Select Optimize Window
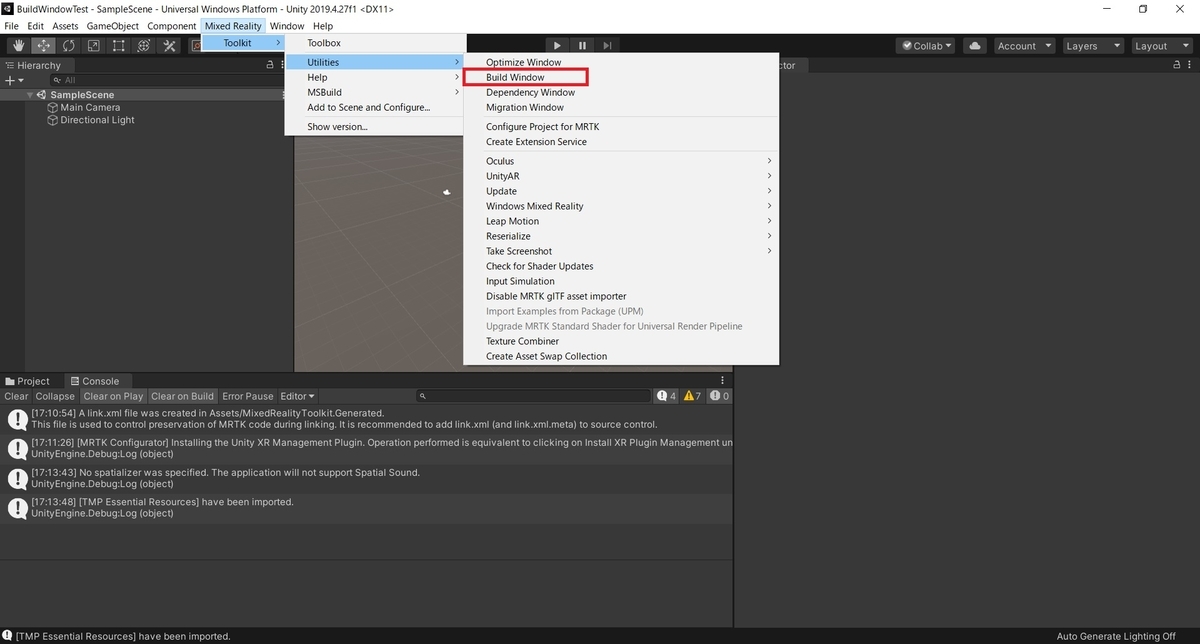Screen dimensions: 1200x644 (x=621, y=62)
